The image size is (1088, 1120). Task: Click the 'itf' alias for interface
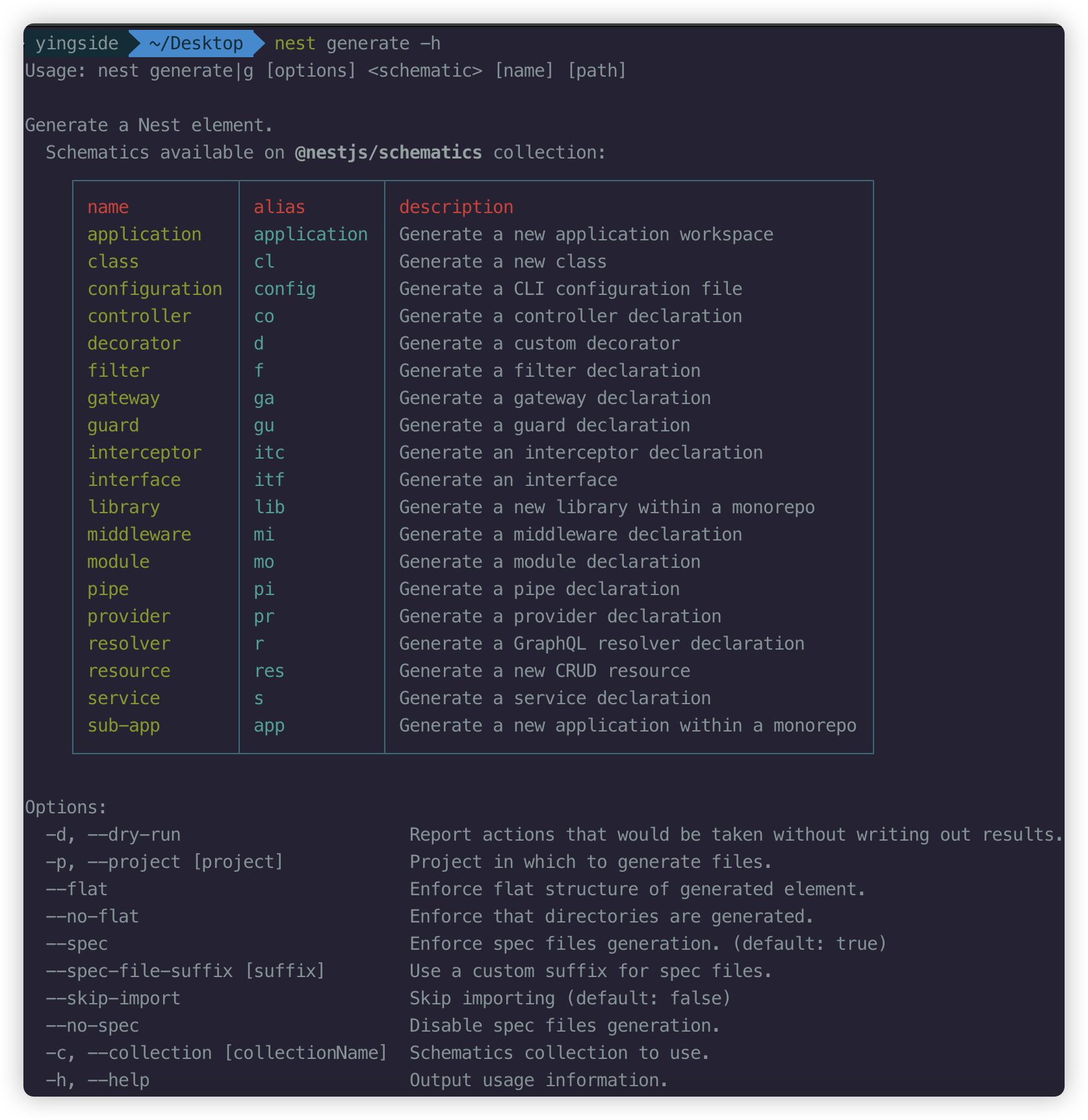coord(269,480)
